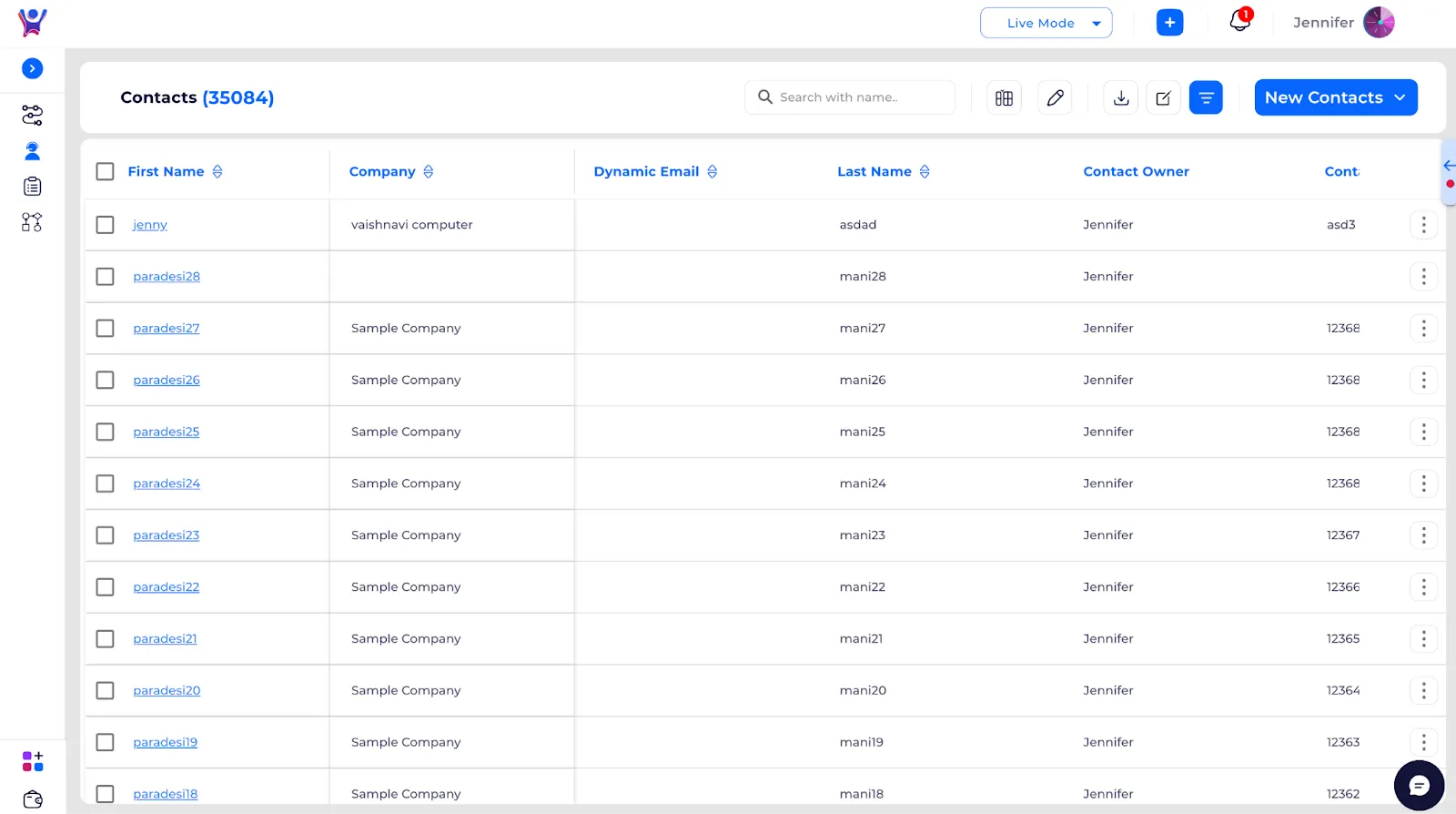The width and height of the screenshot is (1456, 814).
Task: Focus the Search with name field
Action: click(x=850, y=97)
